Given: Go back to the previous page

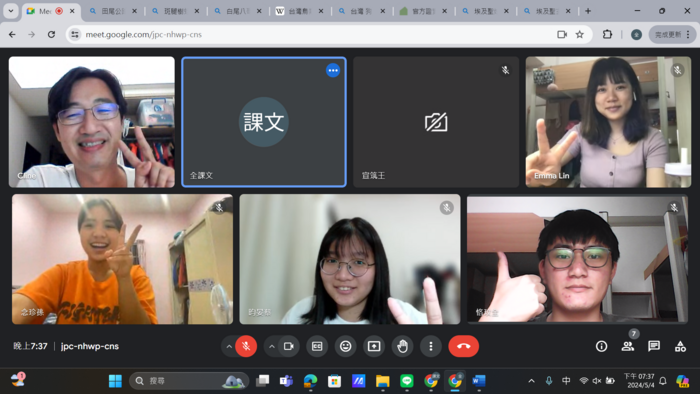Looking at the screenshot, I should tap(12, 34).
